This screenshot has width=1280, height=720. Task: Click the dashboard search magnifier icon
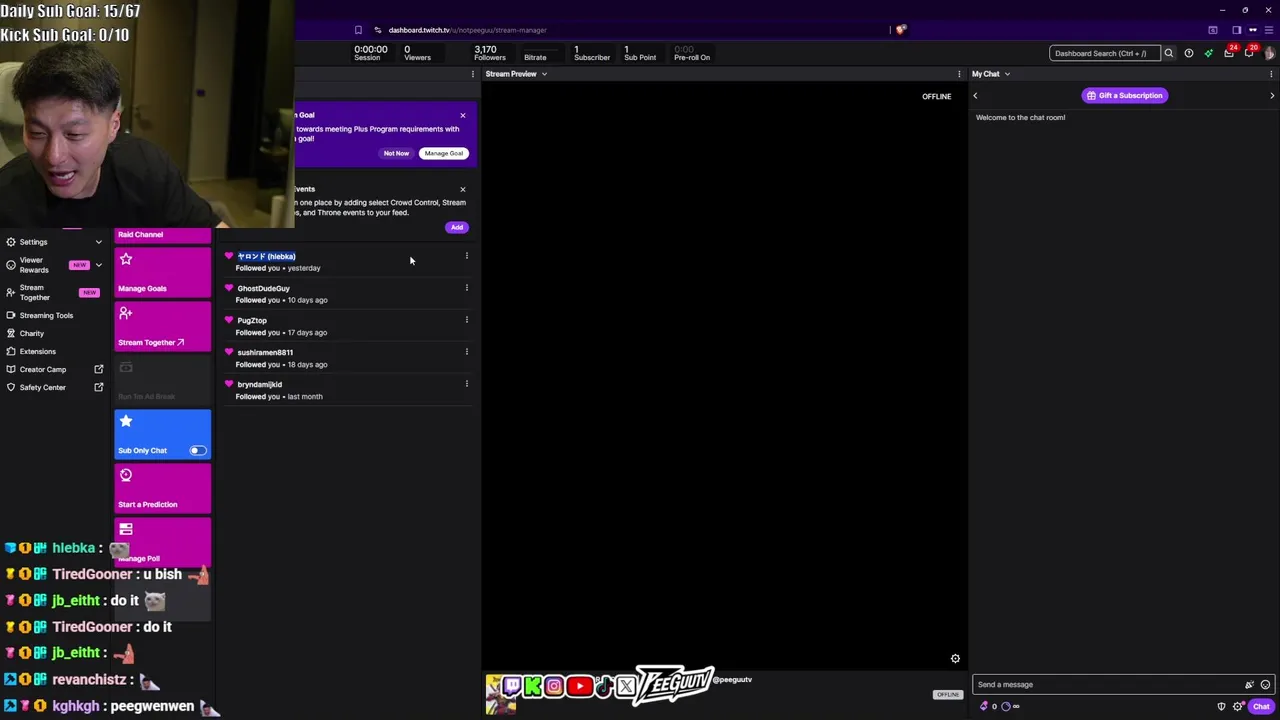[1168, 53]
